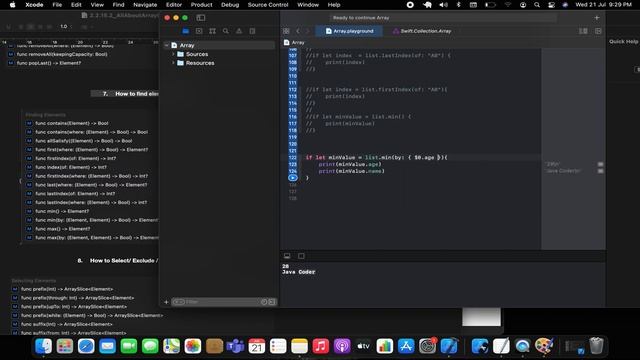The image size is (640, 360).
Task: Show quick look for Java Coder result
Action: tap(600, 171)
